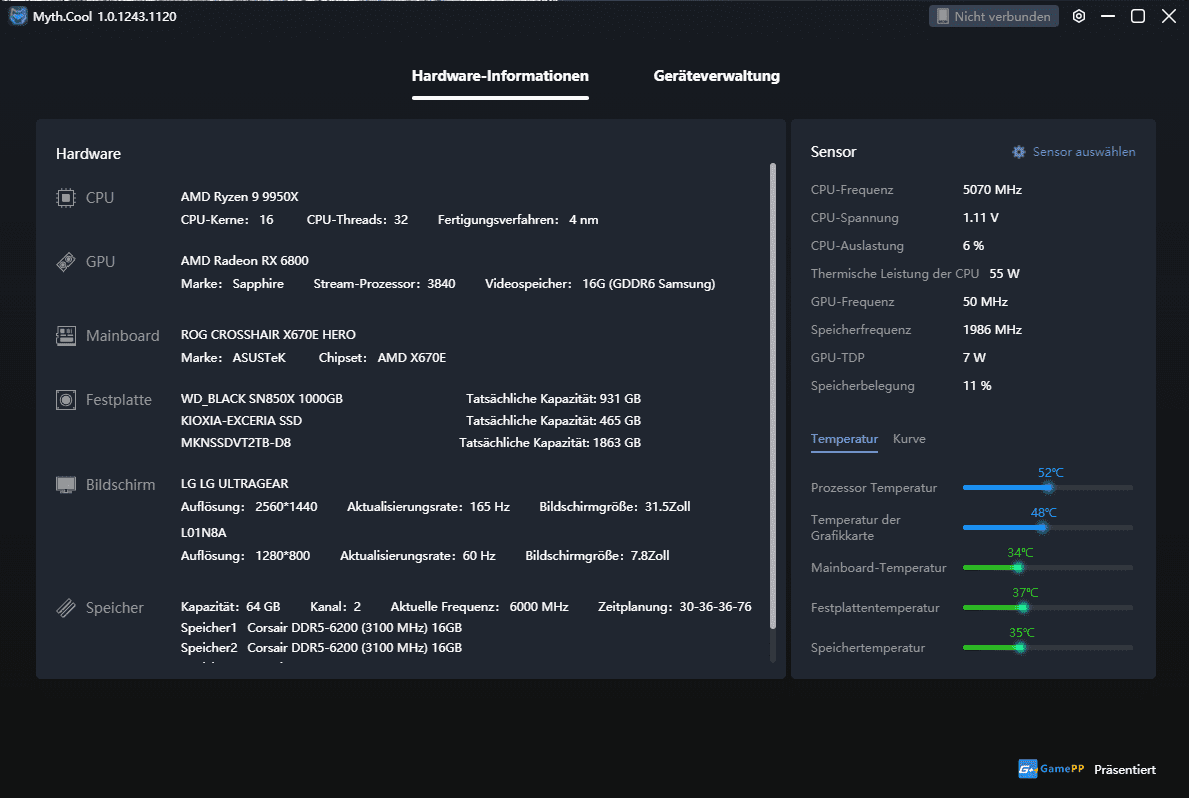
Task: Click the Bildschirm monitor icon
Action: (66, 485)
